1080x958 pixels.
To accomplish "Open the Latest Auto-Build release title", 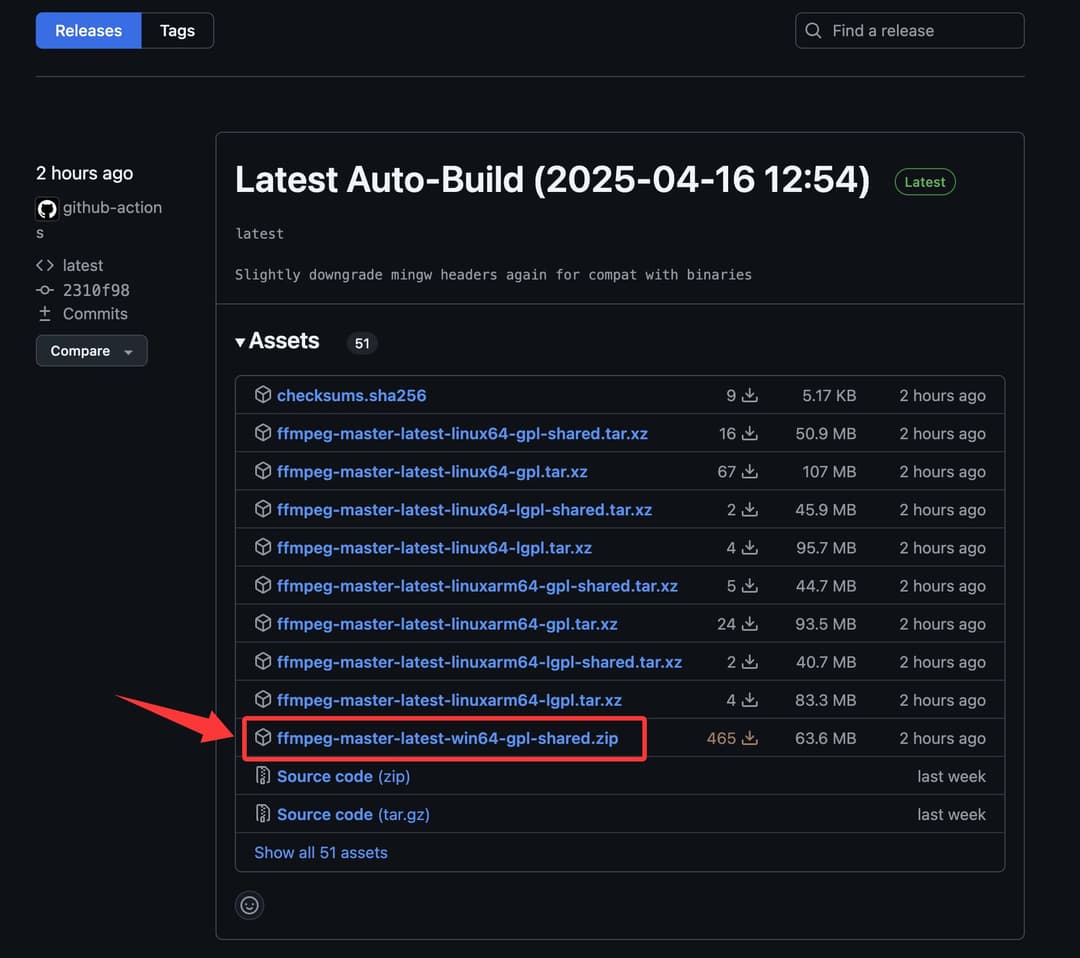I will 552,180.
